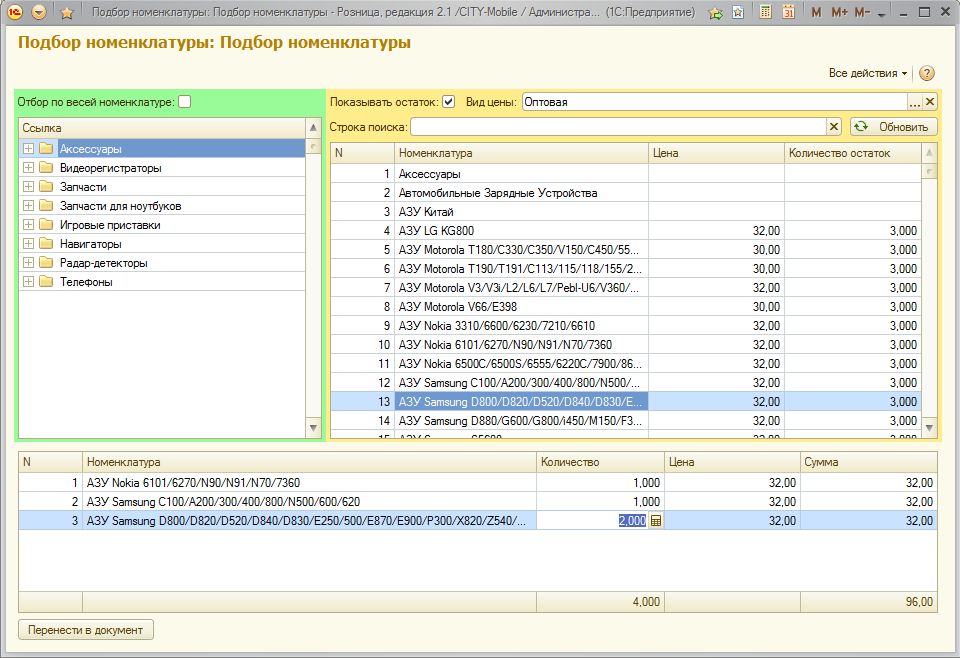The width and height of the screenshot is (960, 658).
Task: Toggle Отбор по всей номенклатуре checkbox
Action: click(184, 102)
